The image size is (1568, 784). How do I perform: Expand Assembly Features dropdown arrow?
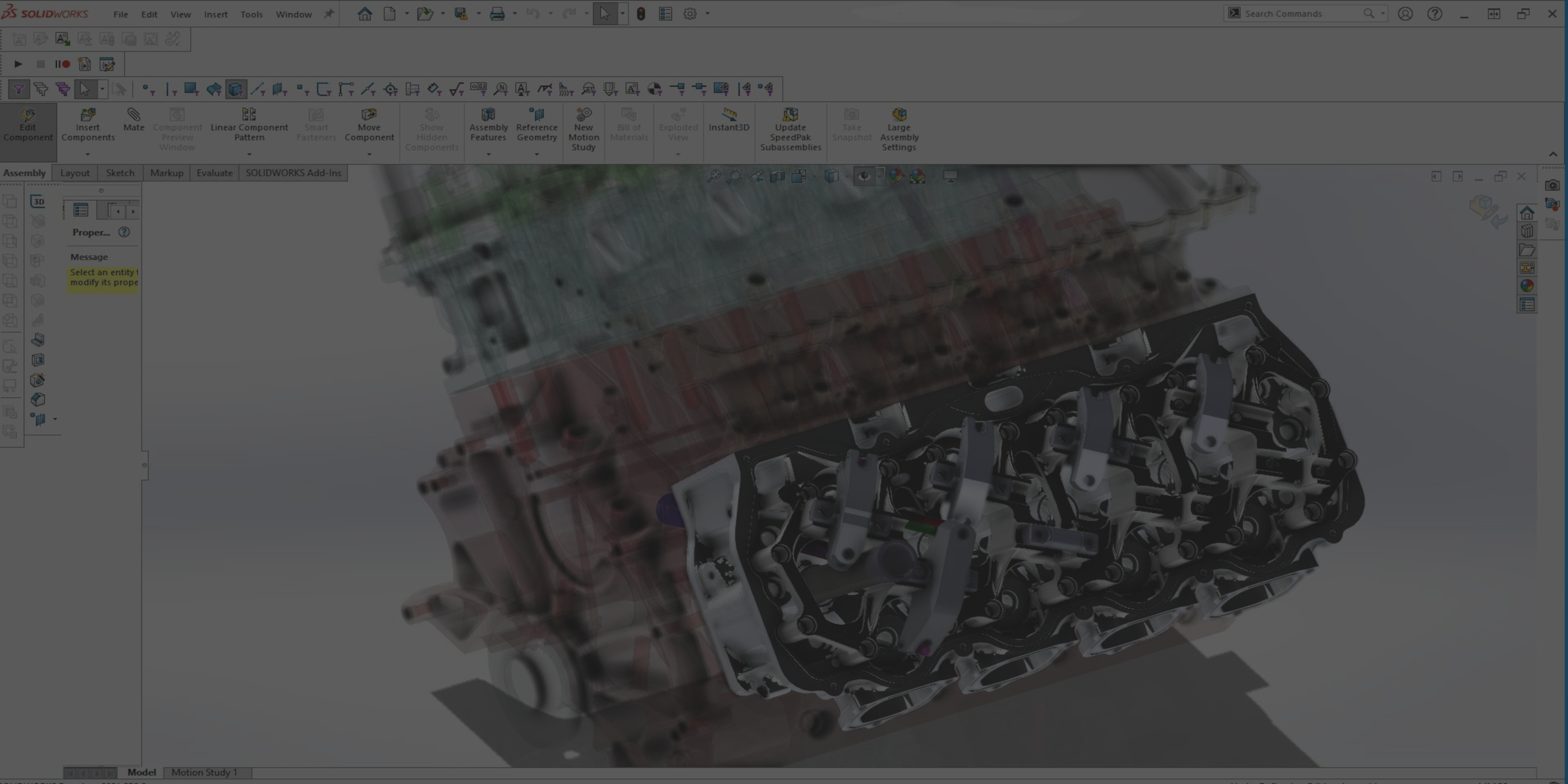[488, 154]
